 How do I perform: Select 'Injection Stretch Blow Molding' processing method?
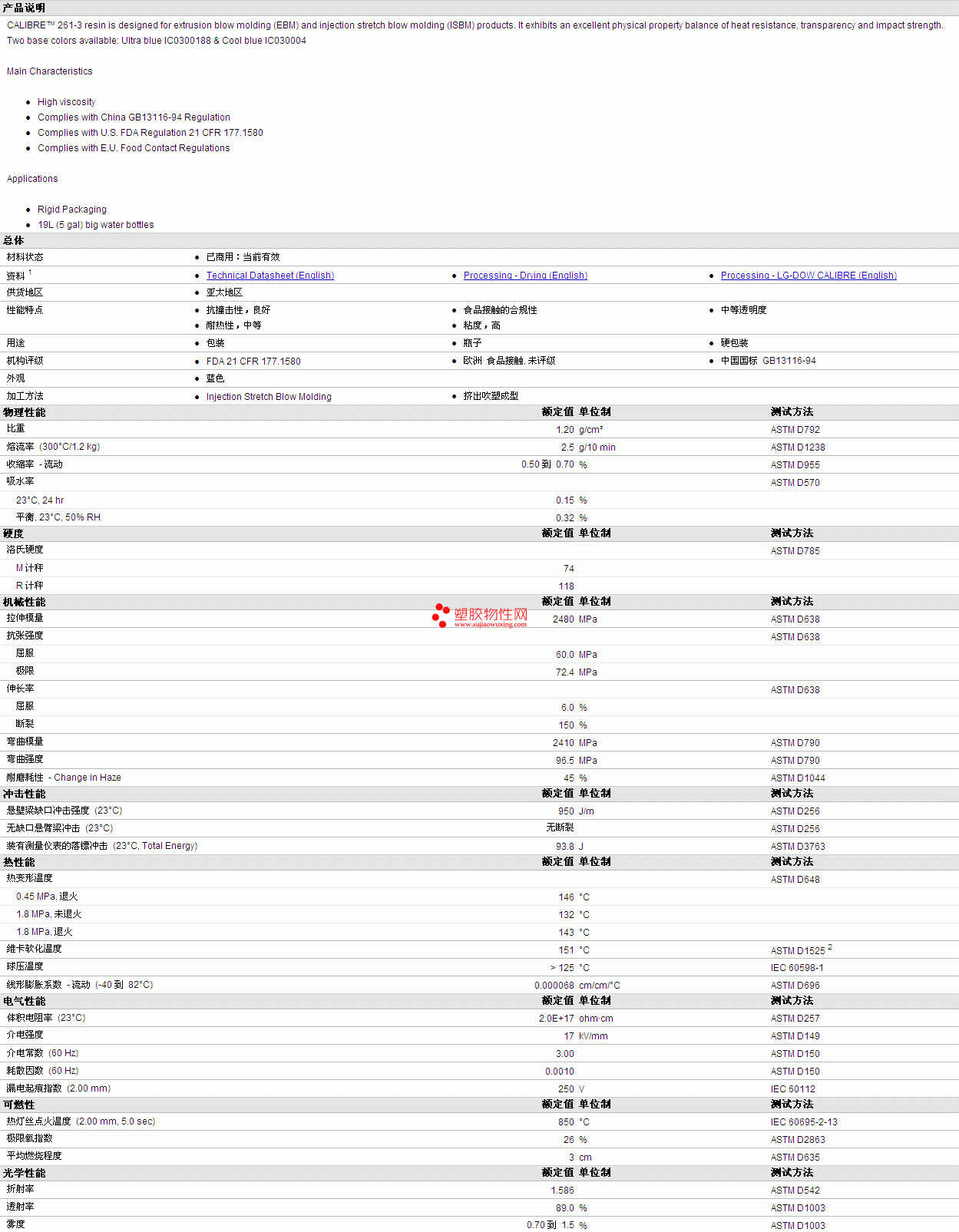click(x=269, y=397)
